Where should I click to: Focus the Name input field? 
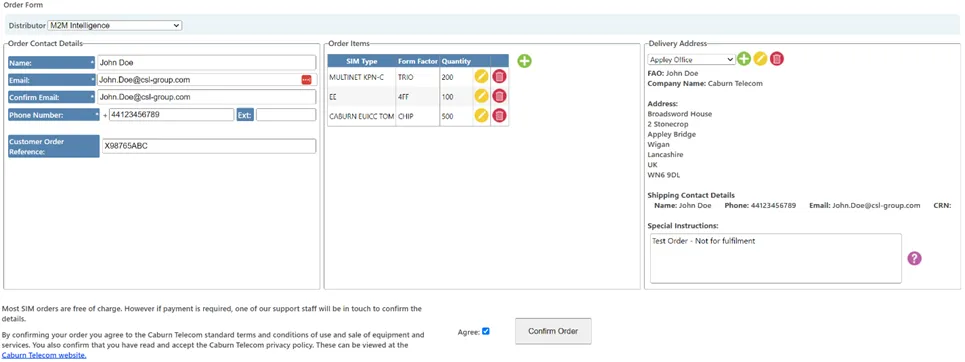(x=207, y=62)
